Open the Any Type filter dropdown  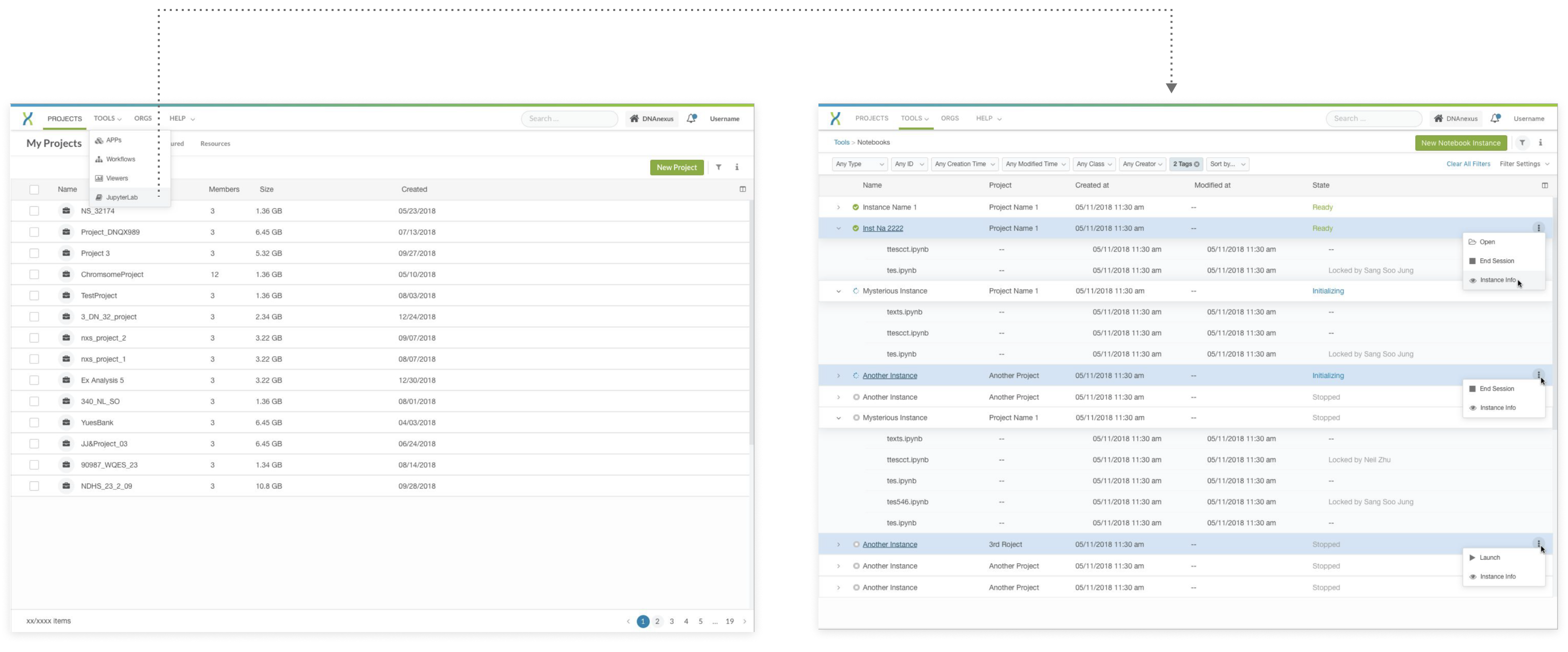[859, 164]
